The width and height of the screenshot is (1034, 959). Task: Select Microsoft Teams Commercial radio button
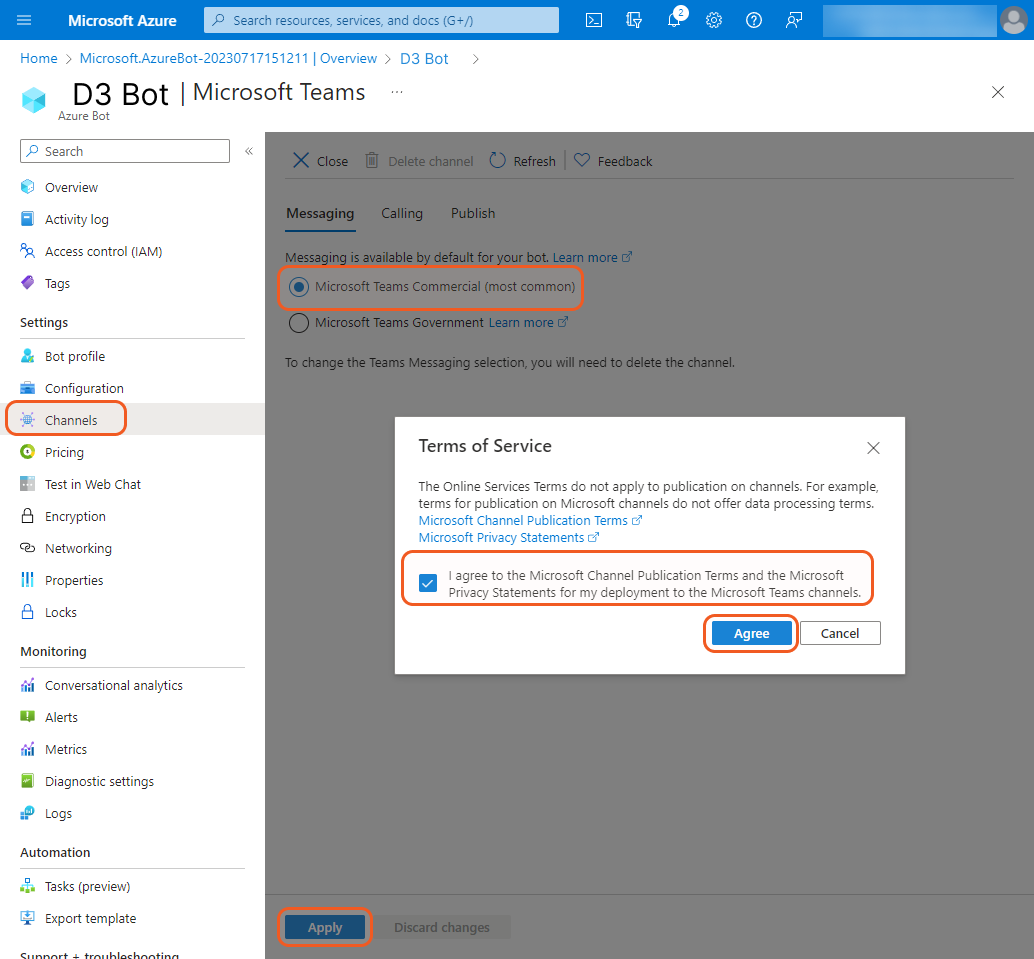click(x=299, y=287)
